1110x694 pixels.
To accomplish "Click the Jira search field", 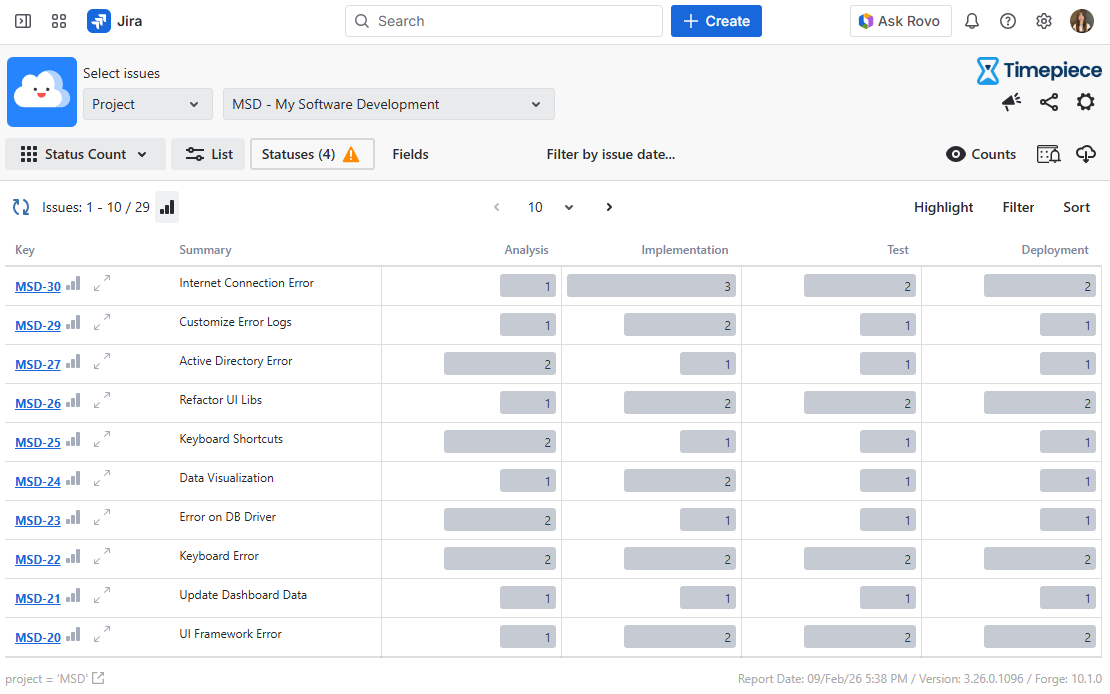I will [504, 21].
